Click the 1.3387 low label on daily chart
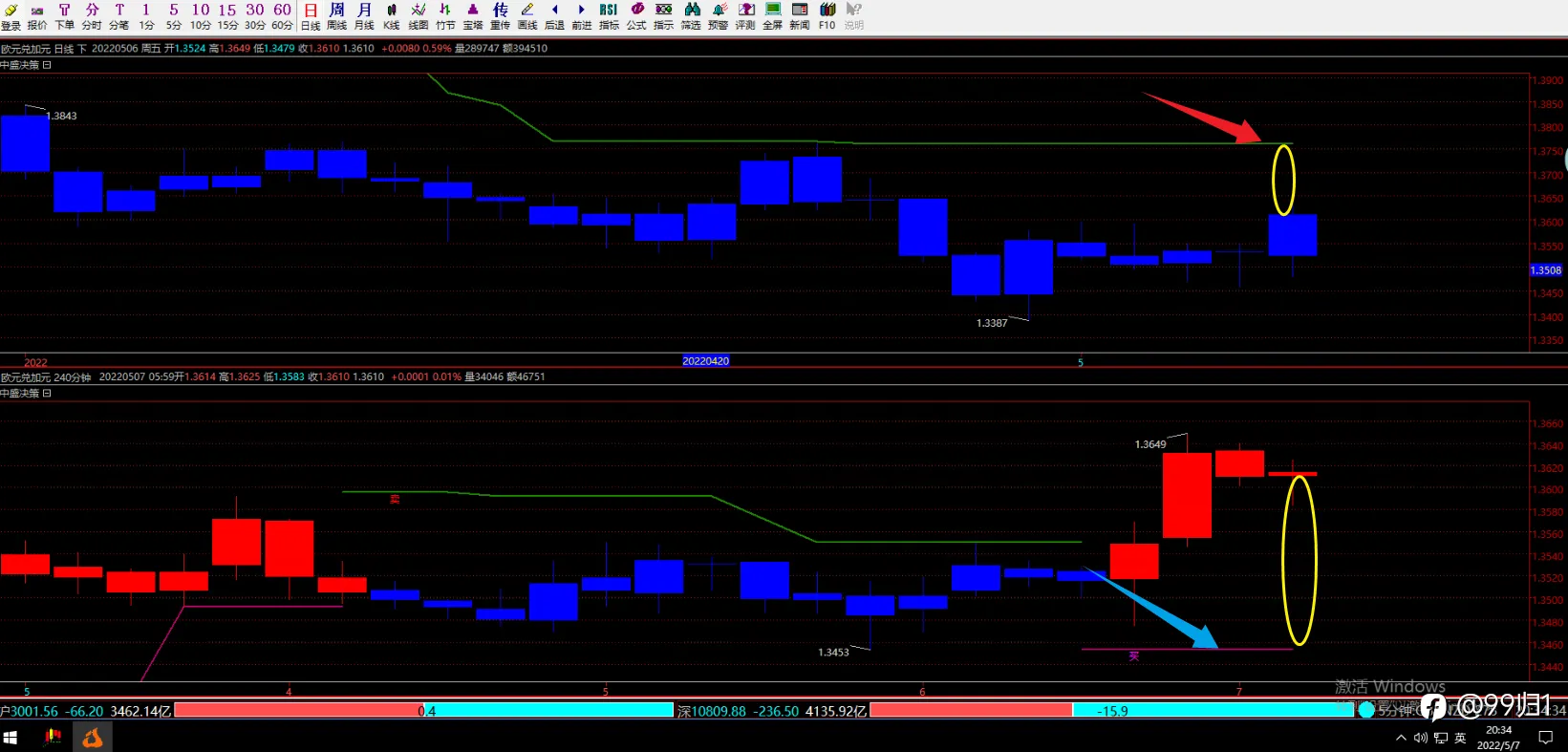1568x752 pixels. click(x=992, y=323)
